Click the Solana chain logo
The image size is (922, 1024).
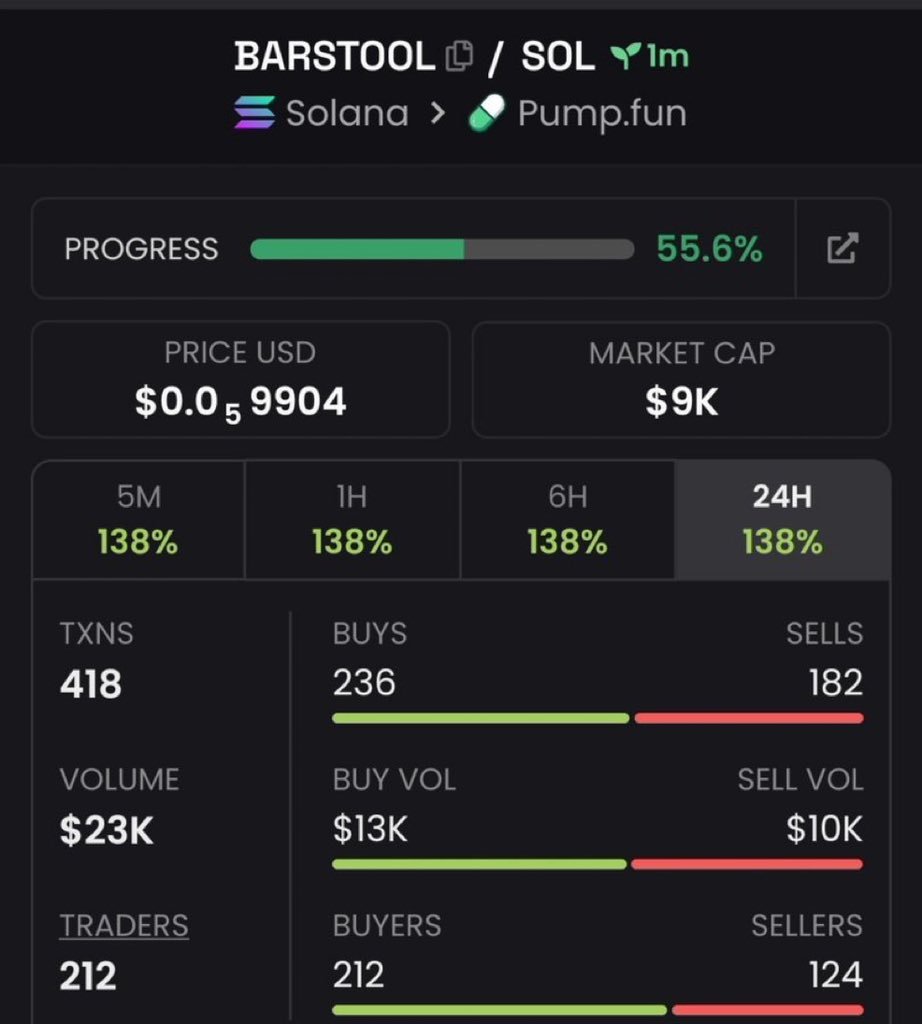pos(255,112)
